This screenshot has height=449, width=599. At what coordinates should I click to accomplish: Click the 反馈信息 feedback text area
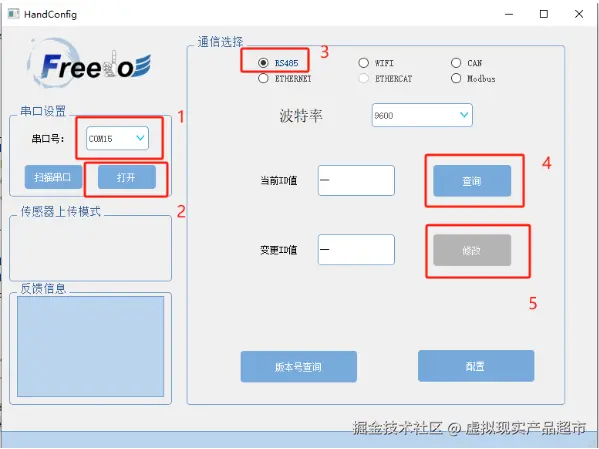point(91,346)
